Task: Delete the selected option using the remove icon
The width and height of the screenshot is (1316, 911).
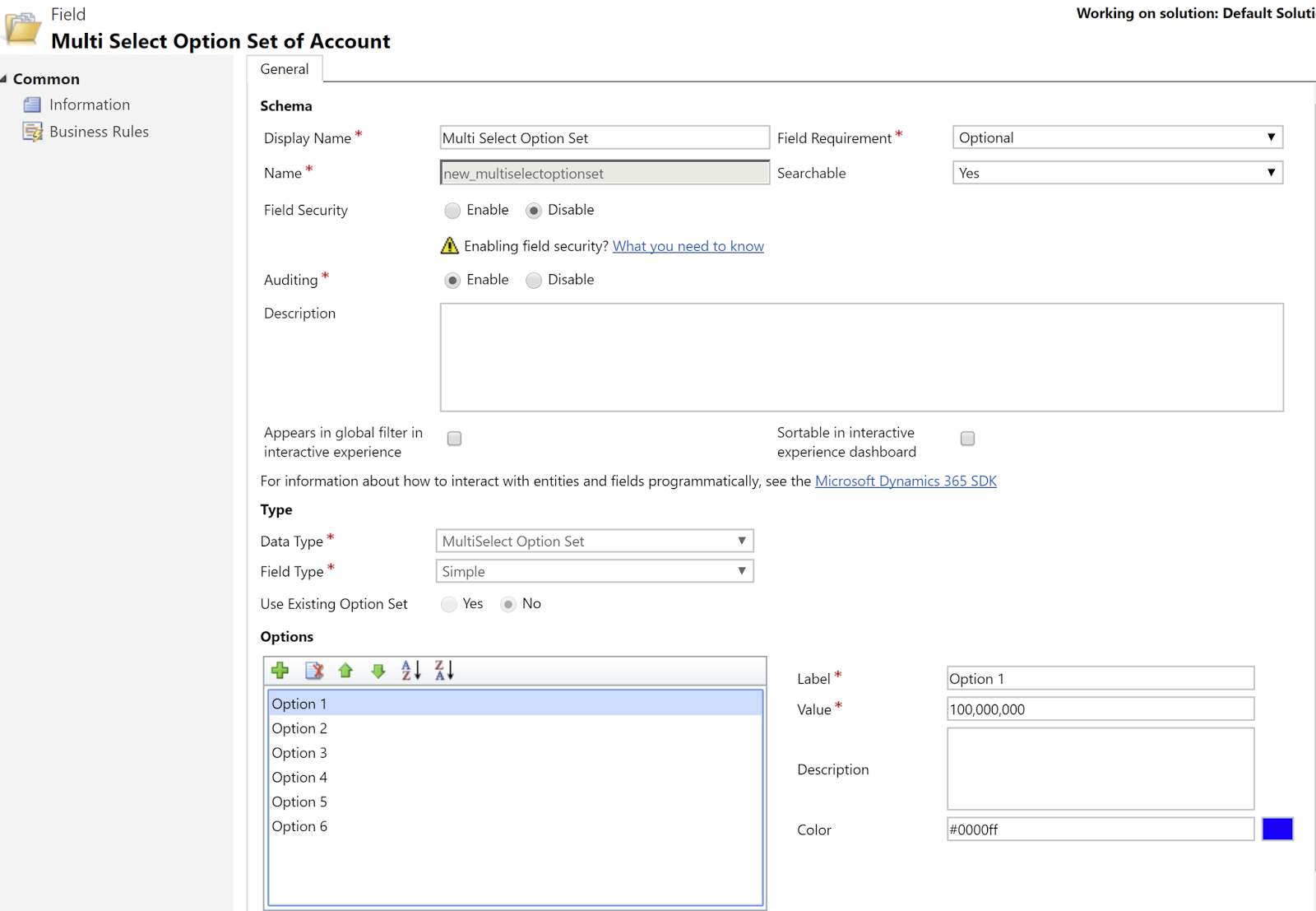Action: (313, 671)
